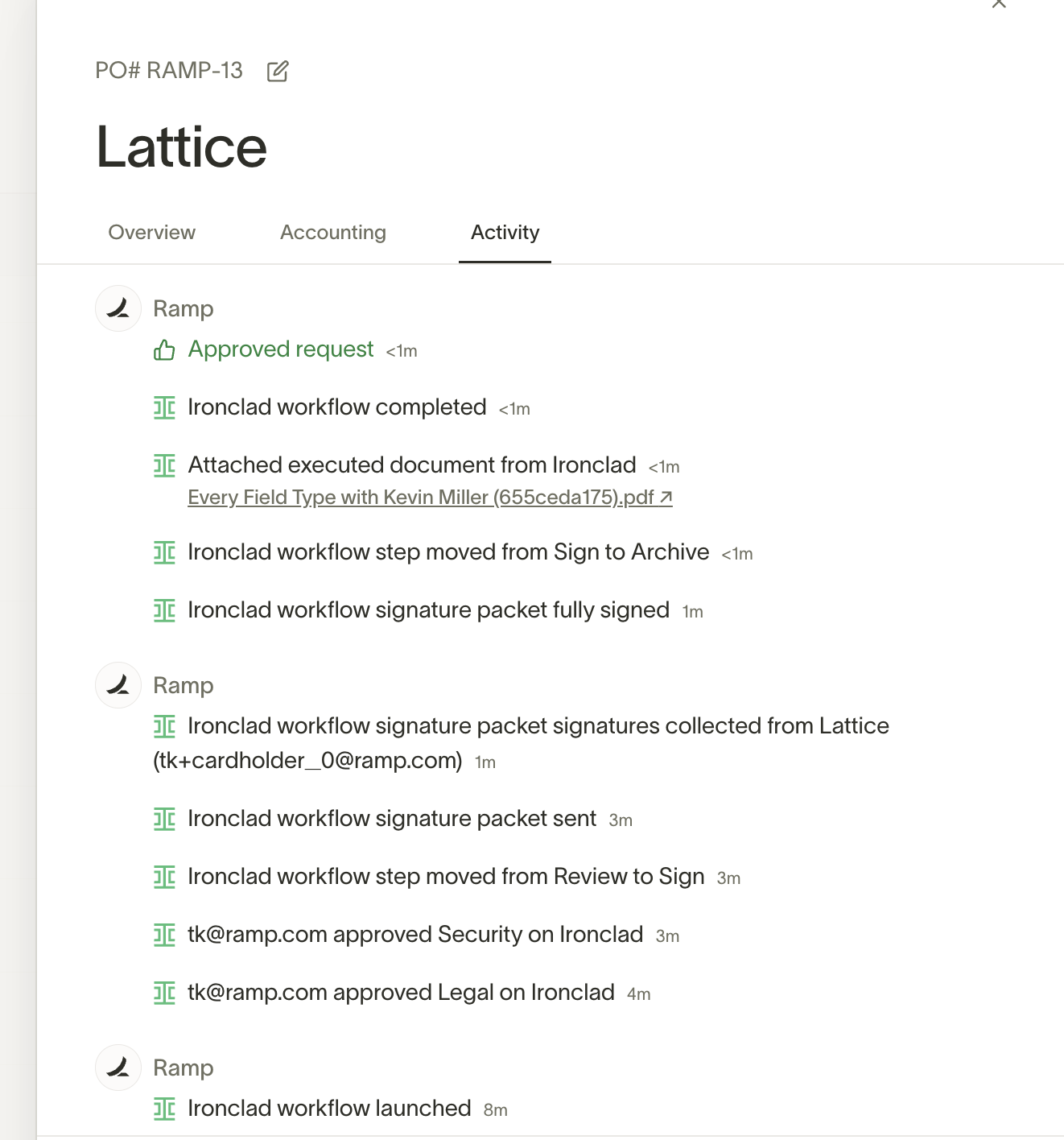The width and height of the screenshot is (1064, 1140).
Task: Click the 'Lattice' vendor heading
Action: pyautogui.click(x=182, y=147)
